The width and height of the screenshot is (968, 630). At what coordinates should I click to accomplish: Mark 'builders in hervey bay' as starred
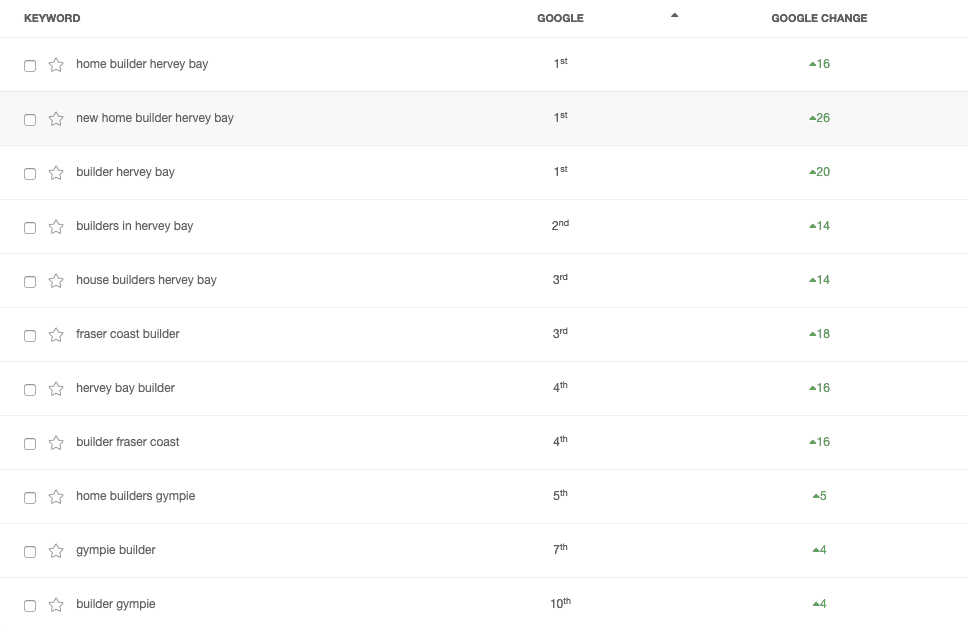coord(56,227)
